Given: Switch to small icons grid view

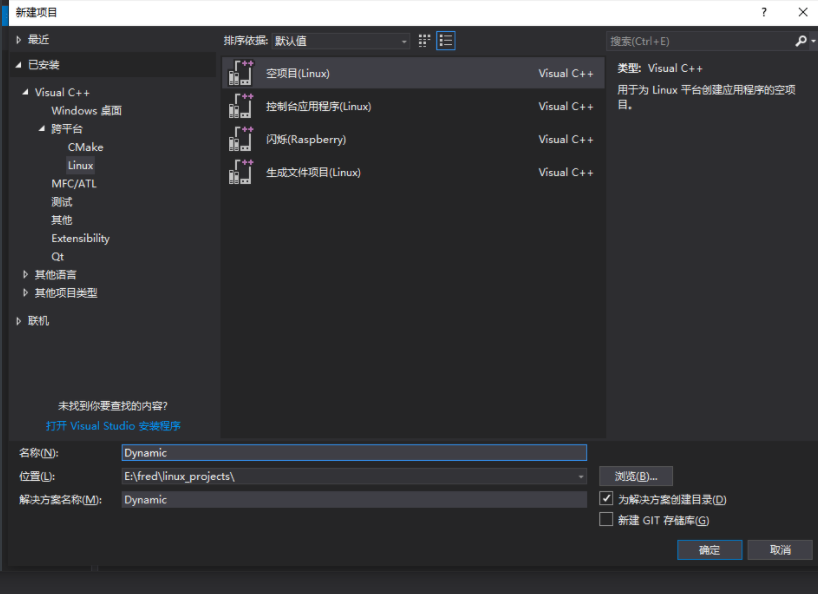Looking at the screenshot, I should 424,41.
